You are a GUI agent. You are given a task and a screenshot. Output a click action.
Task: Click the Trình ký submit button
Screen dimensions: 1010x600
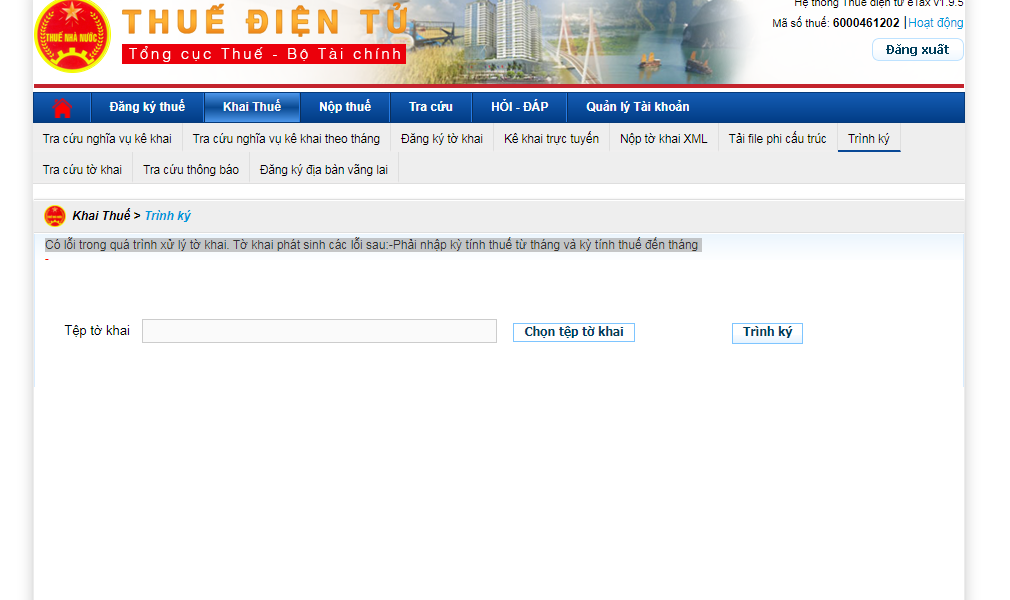[x=767, y=333]
